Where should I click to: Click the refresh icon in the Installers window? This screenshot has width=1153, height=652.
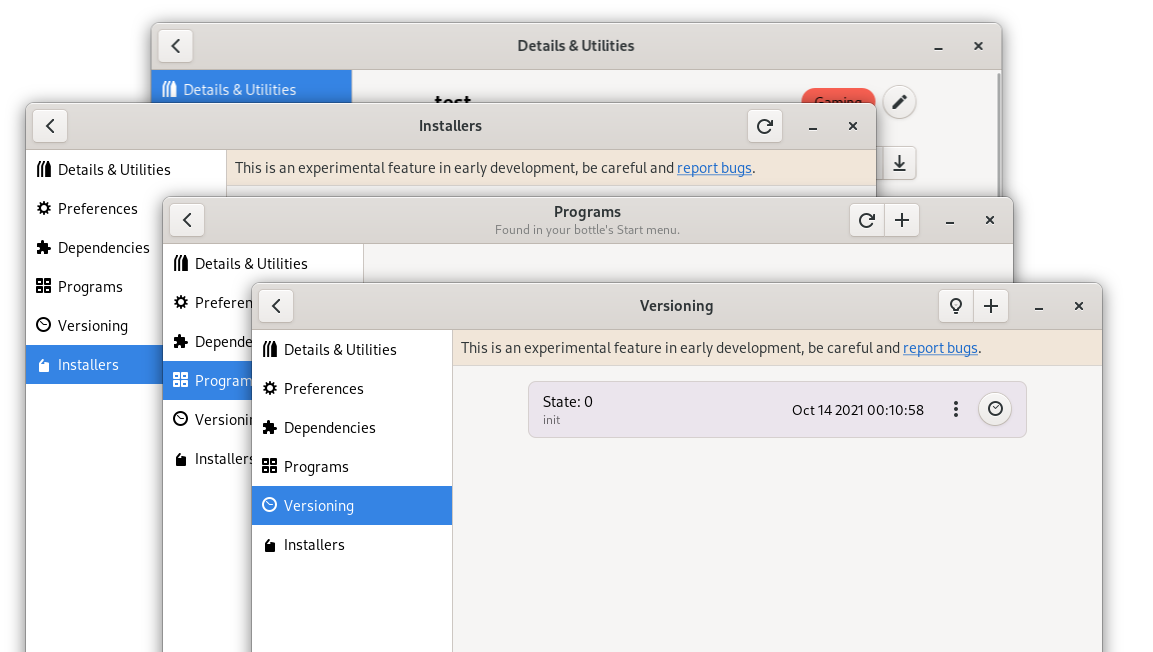coord(765,126)
